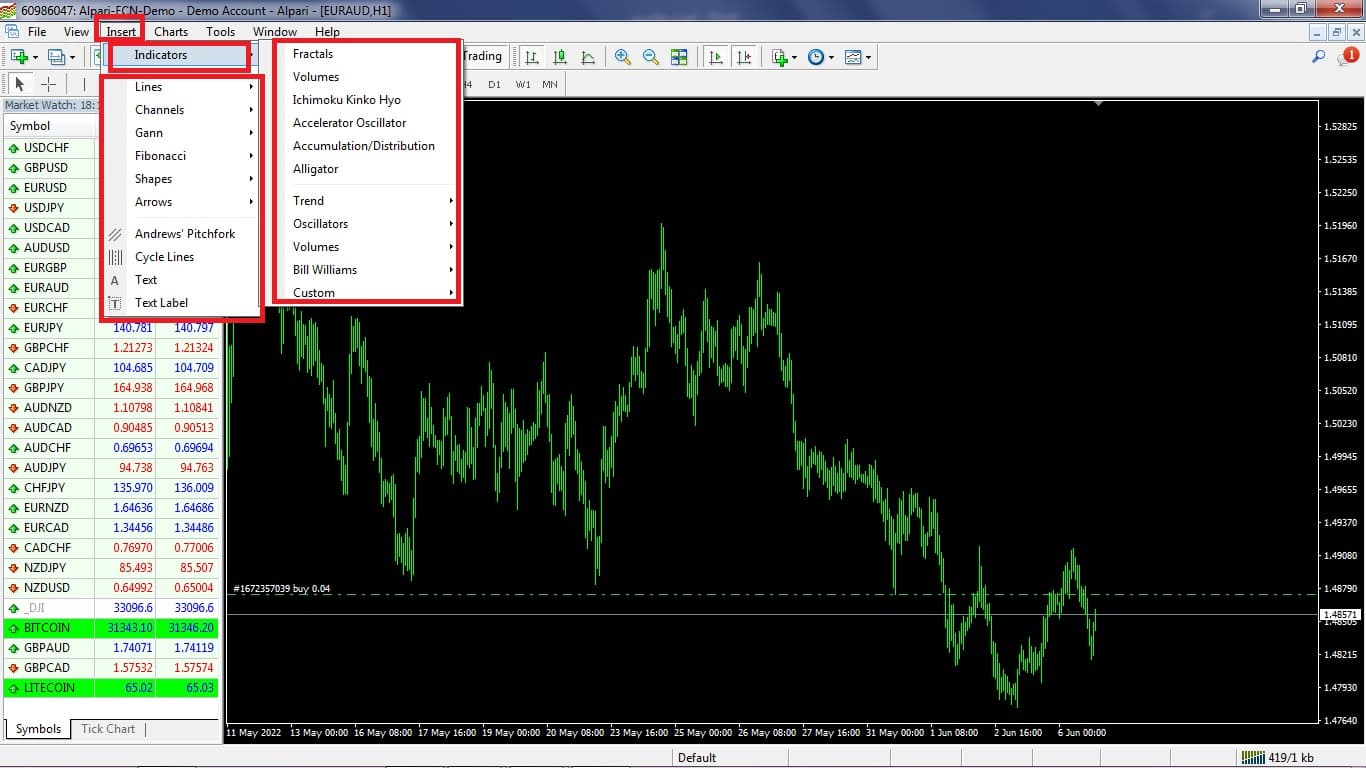The height and width of the screenshot is (768, 1366).
Task: Open the File menu
Action: coord(37,32)
